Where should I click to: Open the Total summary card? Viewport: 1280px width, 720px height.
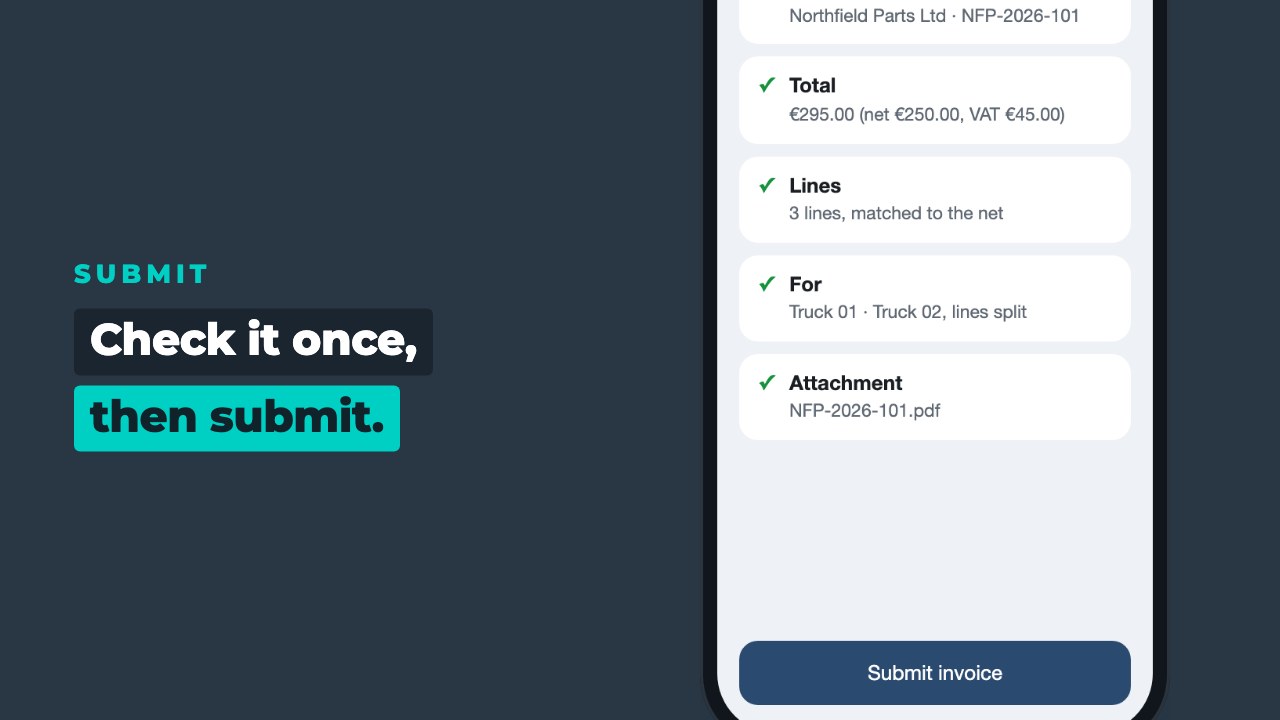point(935,100)
